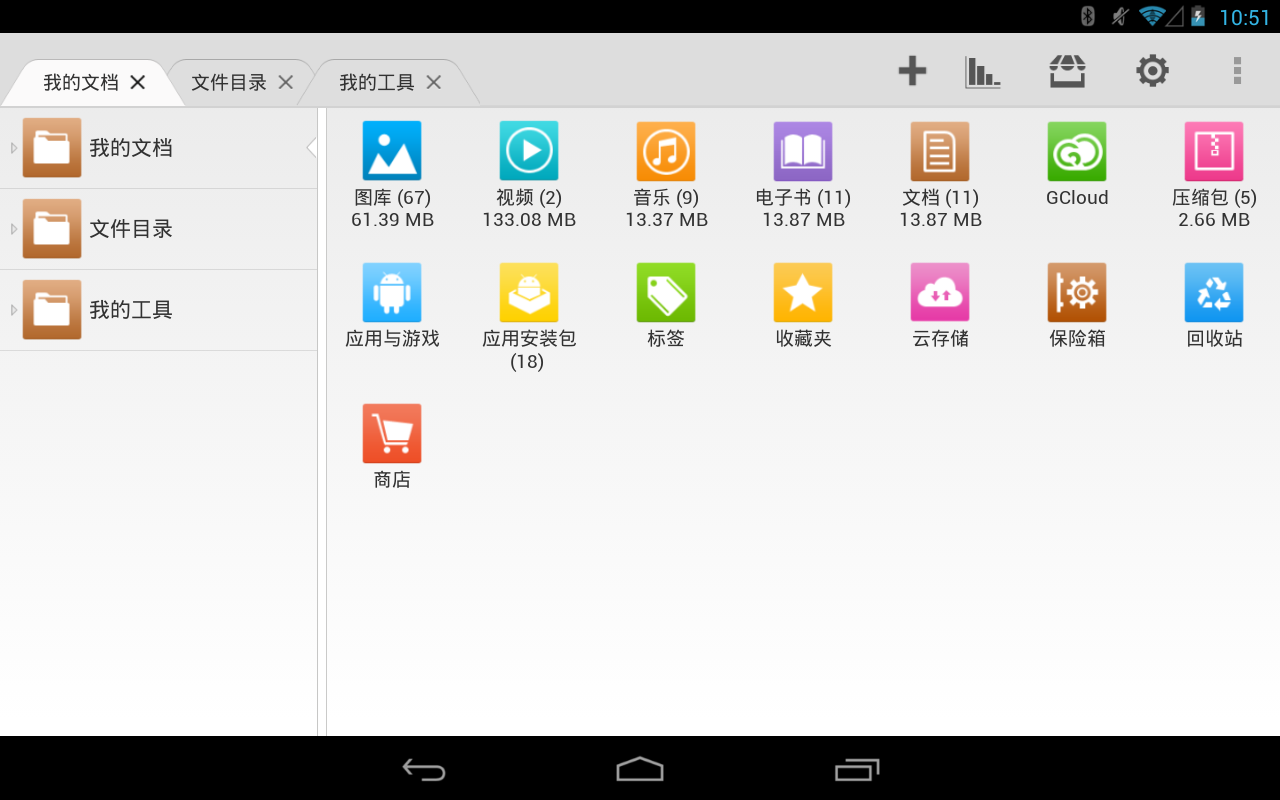This screenshot has width=1280, height=800.
Task: Open the store icon in top toolbar
Action: (x=1068, y=71)
